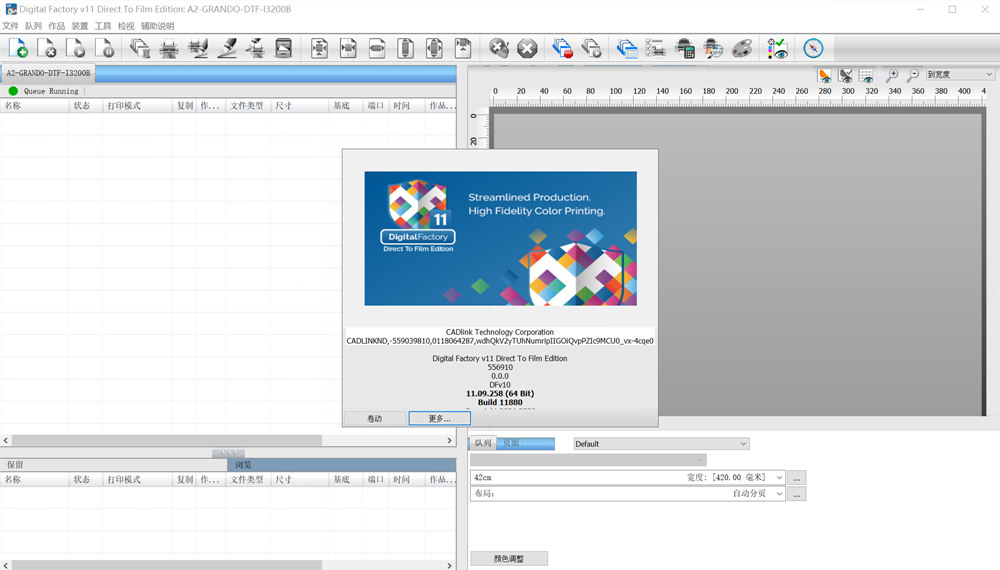Click the zoom in magnifier
1000x570 pixels.
click(892, 75)
